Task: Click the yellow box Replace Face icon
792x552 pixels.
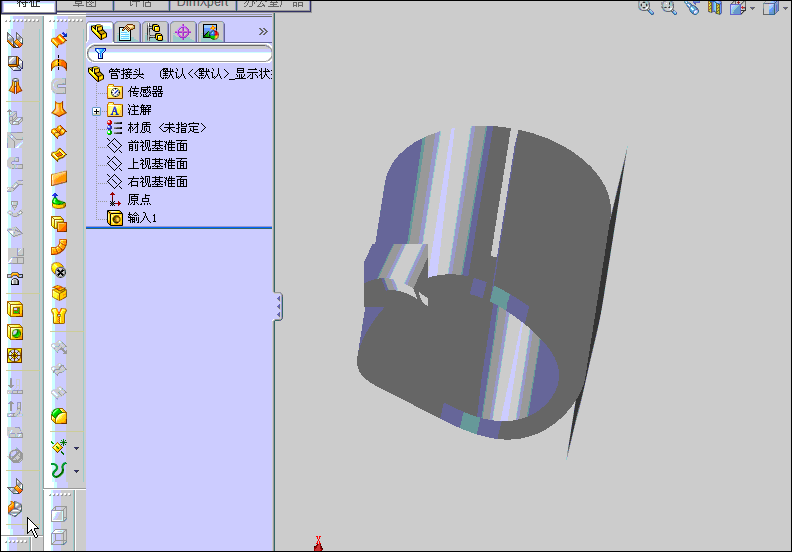Action: click(x=59, y=293)
